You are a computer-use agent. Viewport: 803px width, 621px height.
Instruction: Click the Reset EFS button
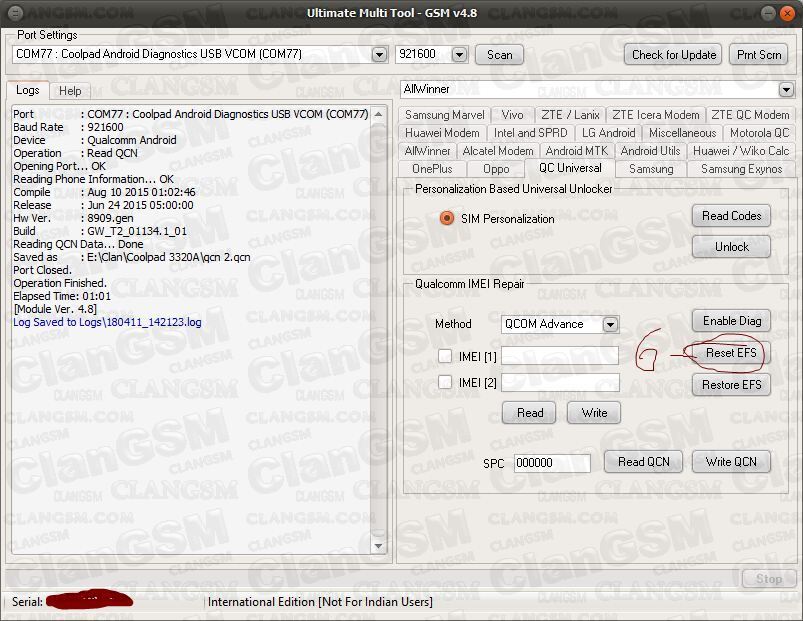coord(731,353)
